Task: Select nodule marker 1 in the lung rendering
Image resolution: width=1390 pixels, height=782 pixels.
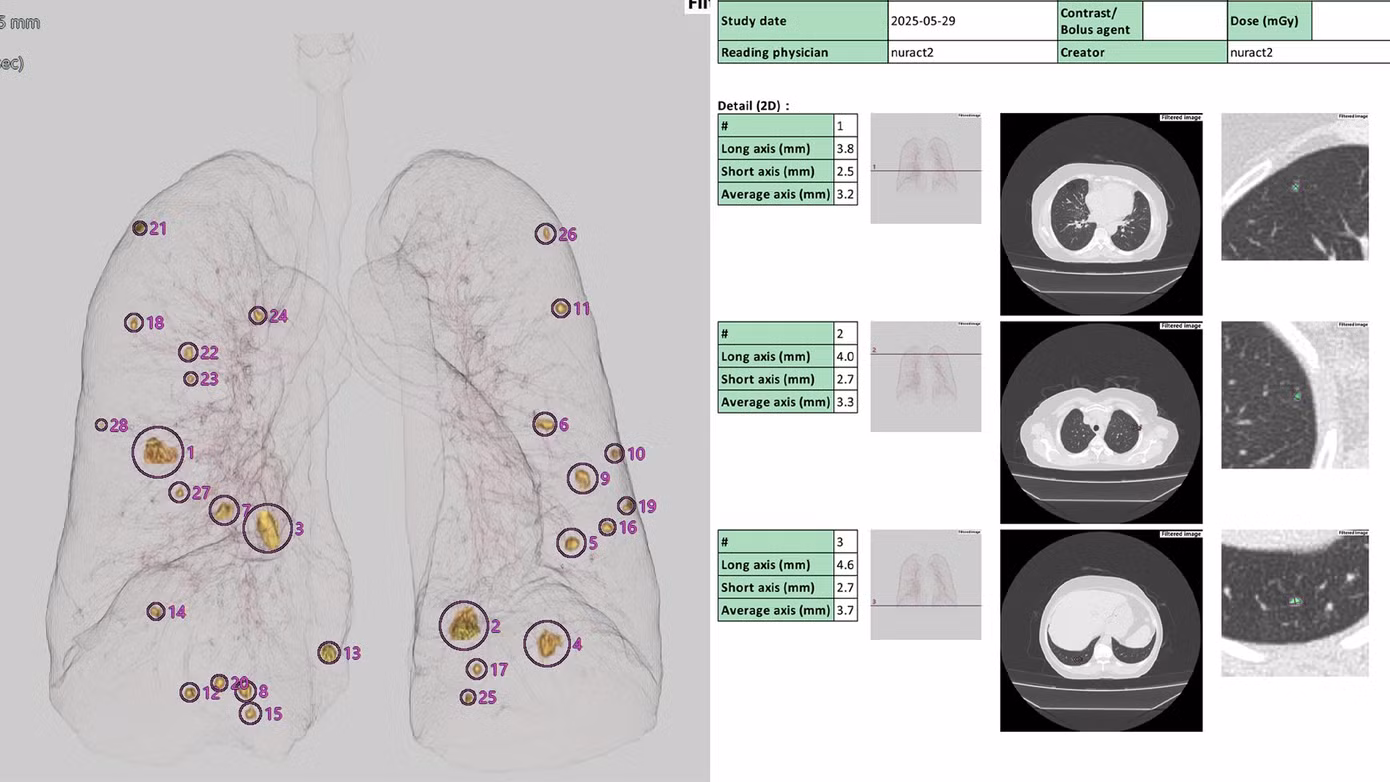Action: coord(158,453)
